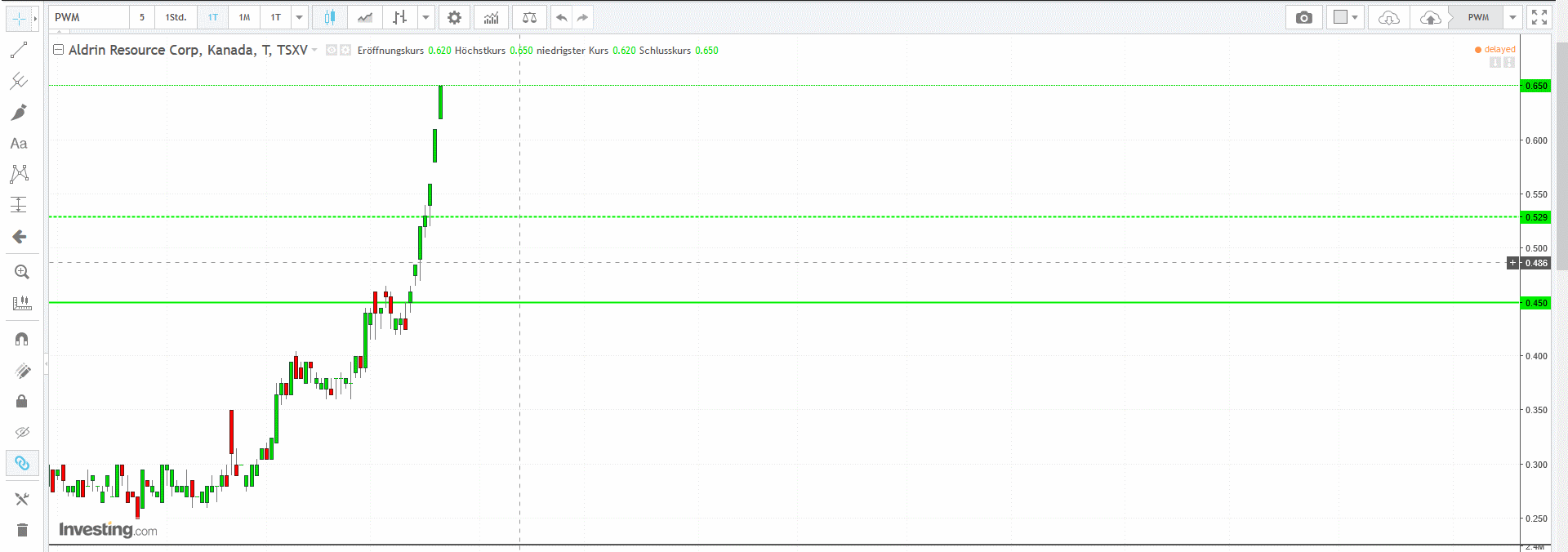Click the Schlusskurs 0.650 value

click(x=706, y=51)
